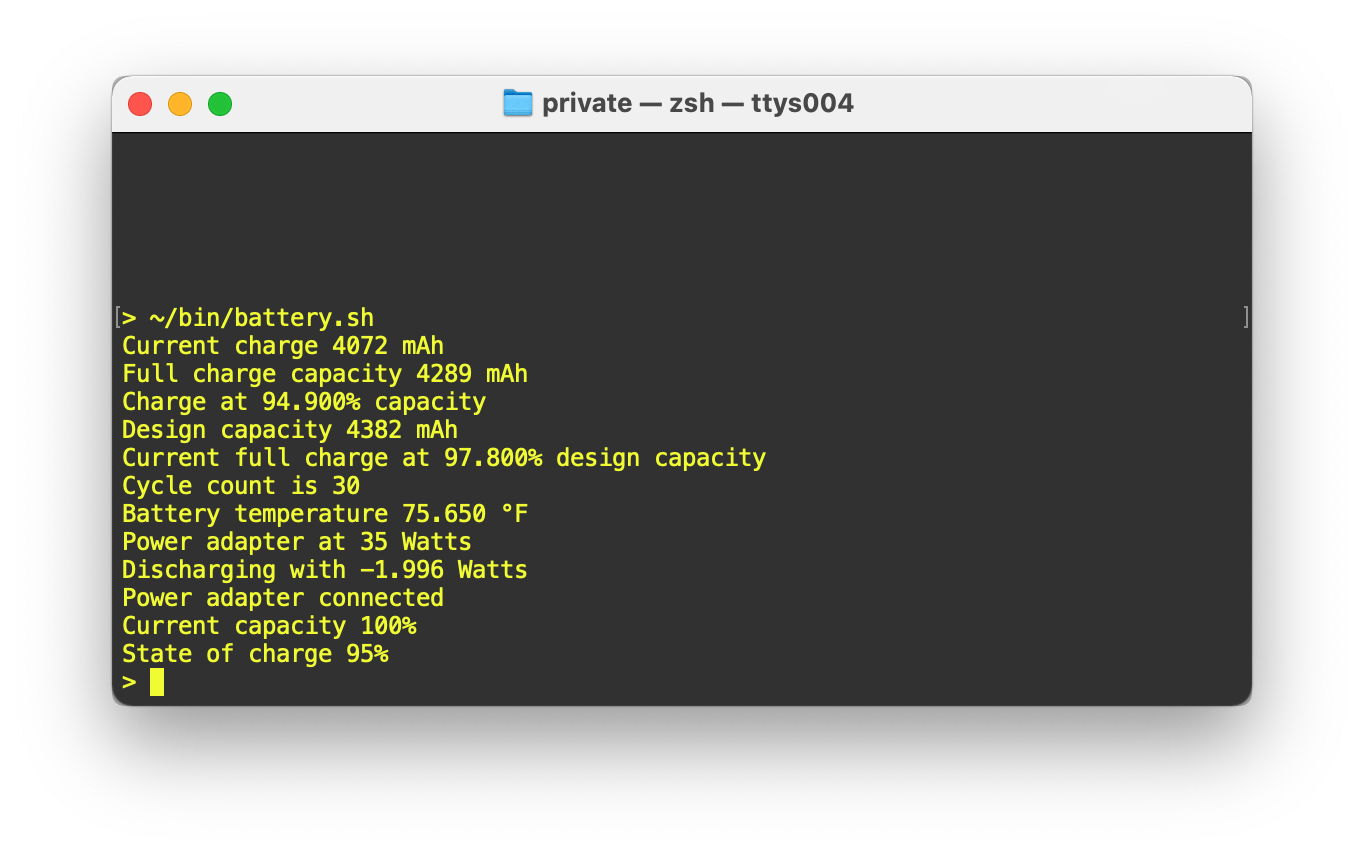Click the 'Design capacity 4382 mAh' line
This screenshot has width=1364, height=854.
(290, 430)
